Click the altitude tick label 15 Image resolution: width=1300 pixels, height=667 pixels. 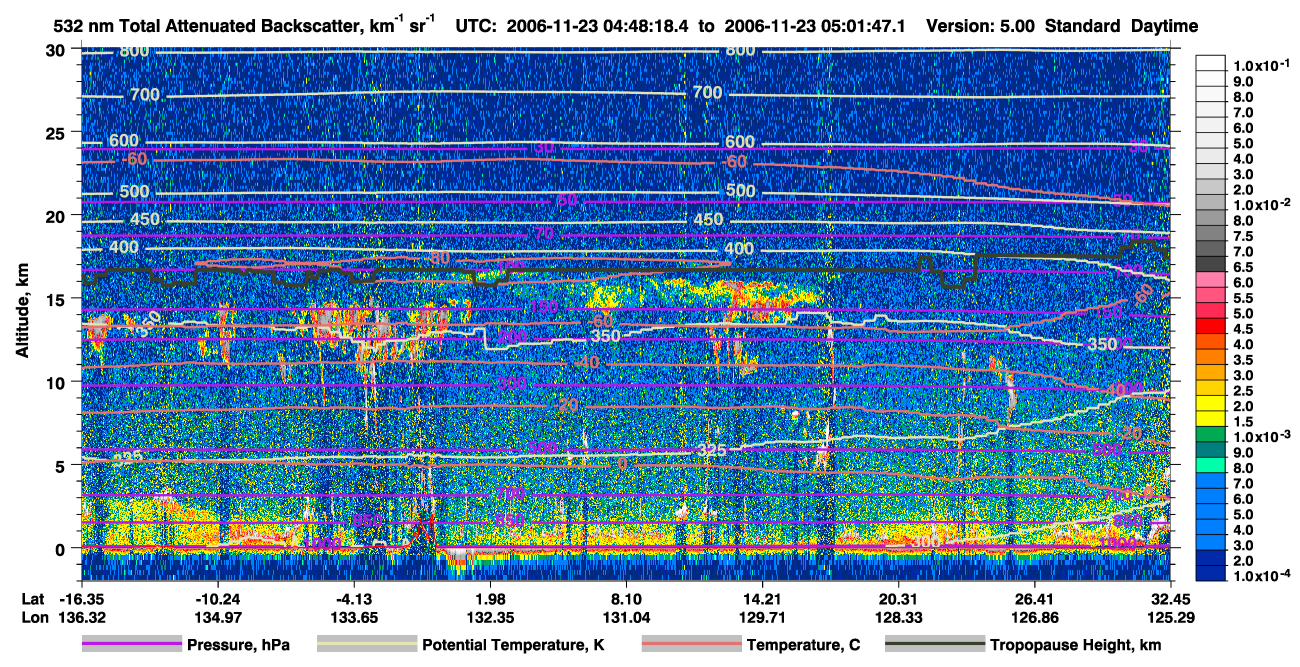click(57, 298)
